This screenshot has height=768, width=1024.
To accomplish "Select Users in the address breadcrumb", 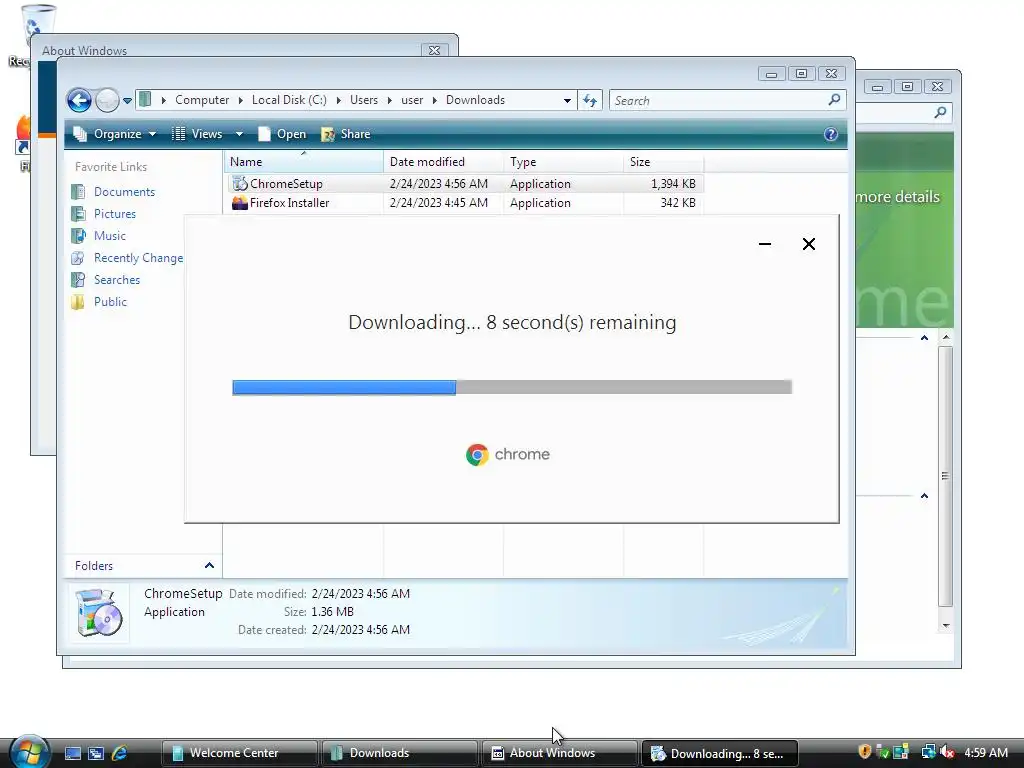I will pyautogui.click(x=364, y=100).
